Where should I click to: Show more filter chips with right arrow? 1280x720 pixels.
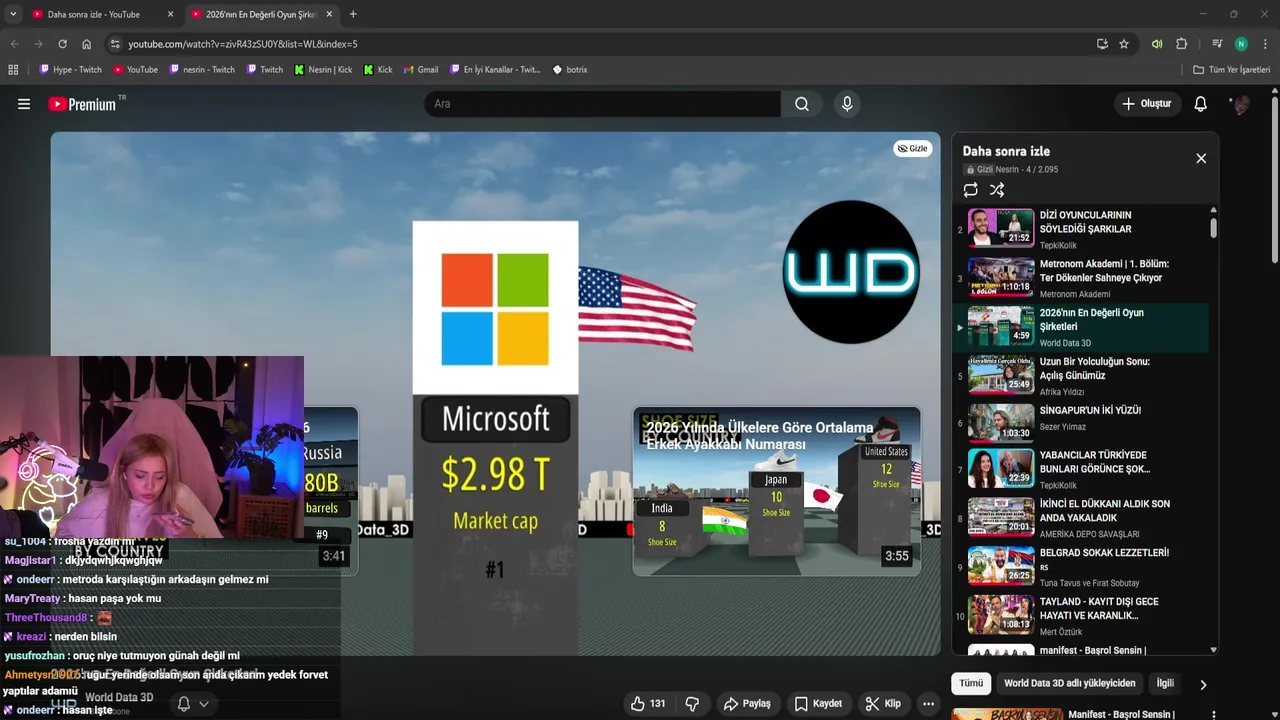(1203, 684)
